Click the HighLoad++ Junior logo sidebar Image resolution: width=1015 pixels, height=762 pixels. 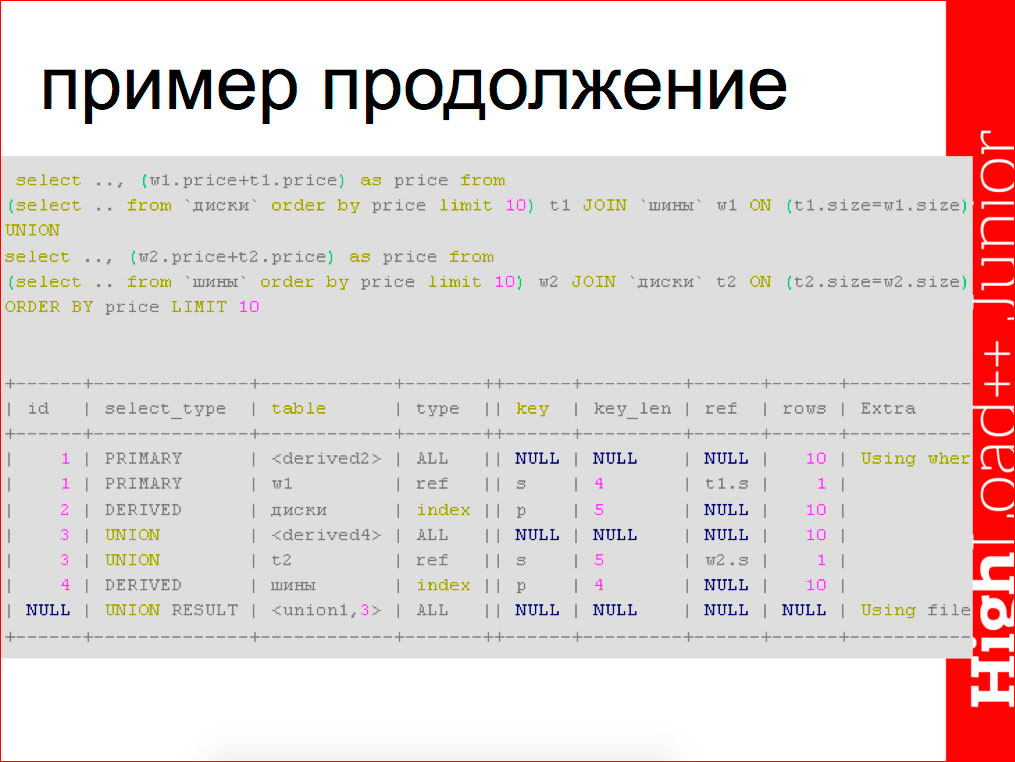pos(985,400)
